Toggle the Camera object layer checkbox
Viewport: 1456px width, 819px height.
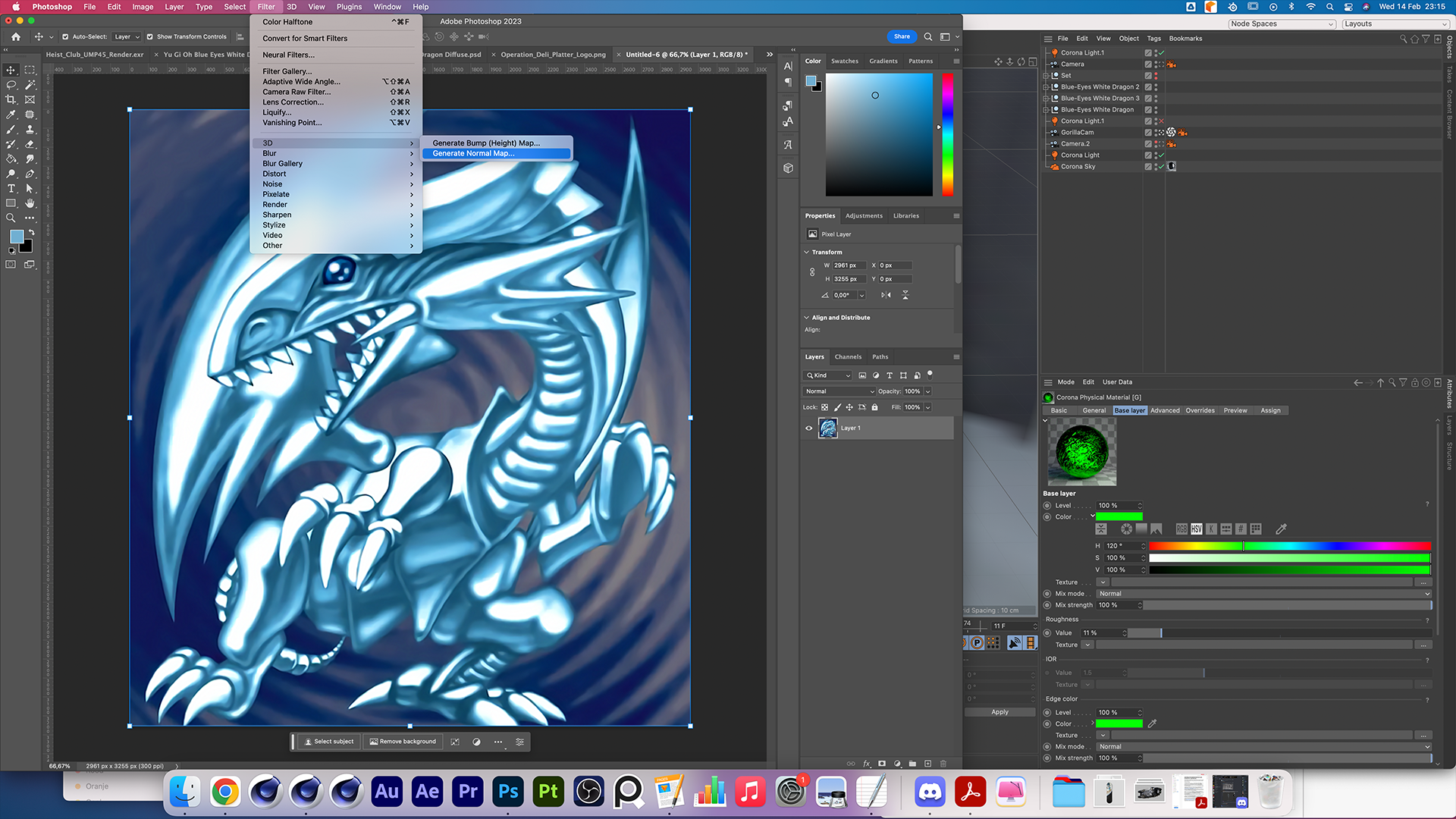(x=1148, y=64)
